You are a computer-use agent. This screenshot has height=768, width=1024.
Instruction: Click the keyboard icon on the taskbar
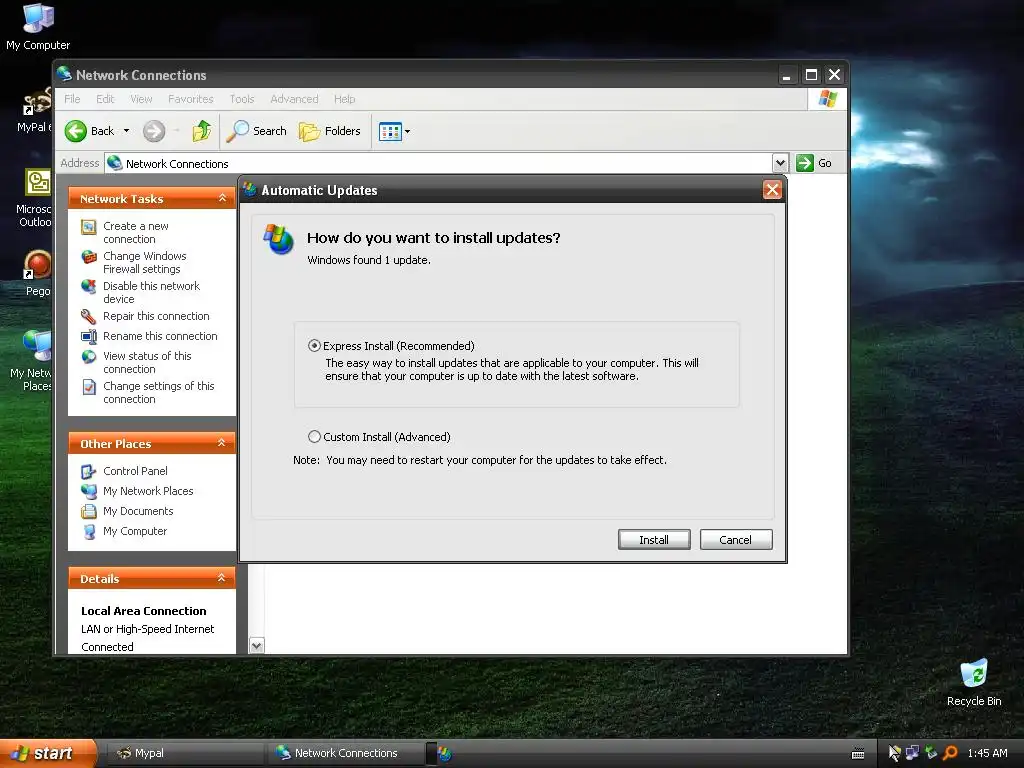pos(858,754)
